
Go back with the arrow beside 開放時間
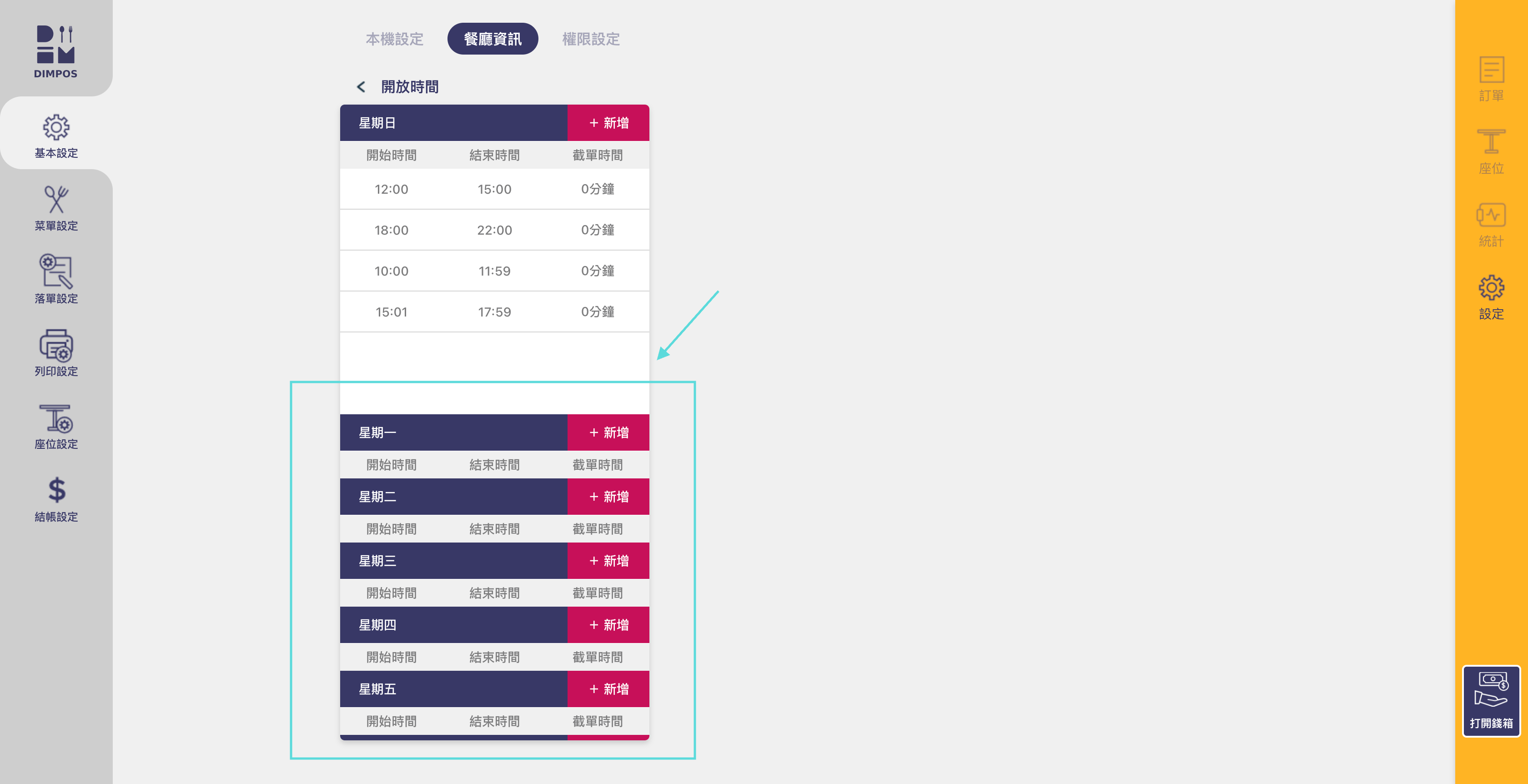click(361, 87)
